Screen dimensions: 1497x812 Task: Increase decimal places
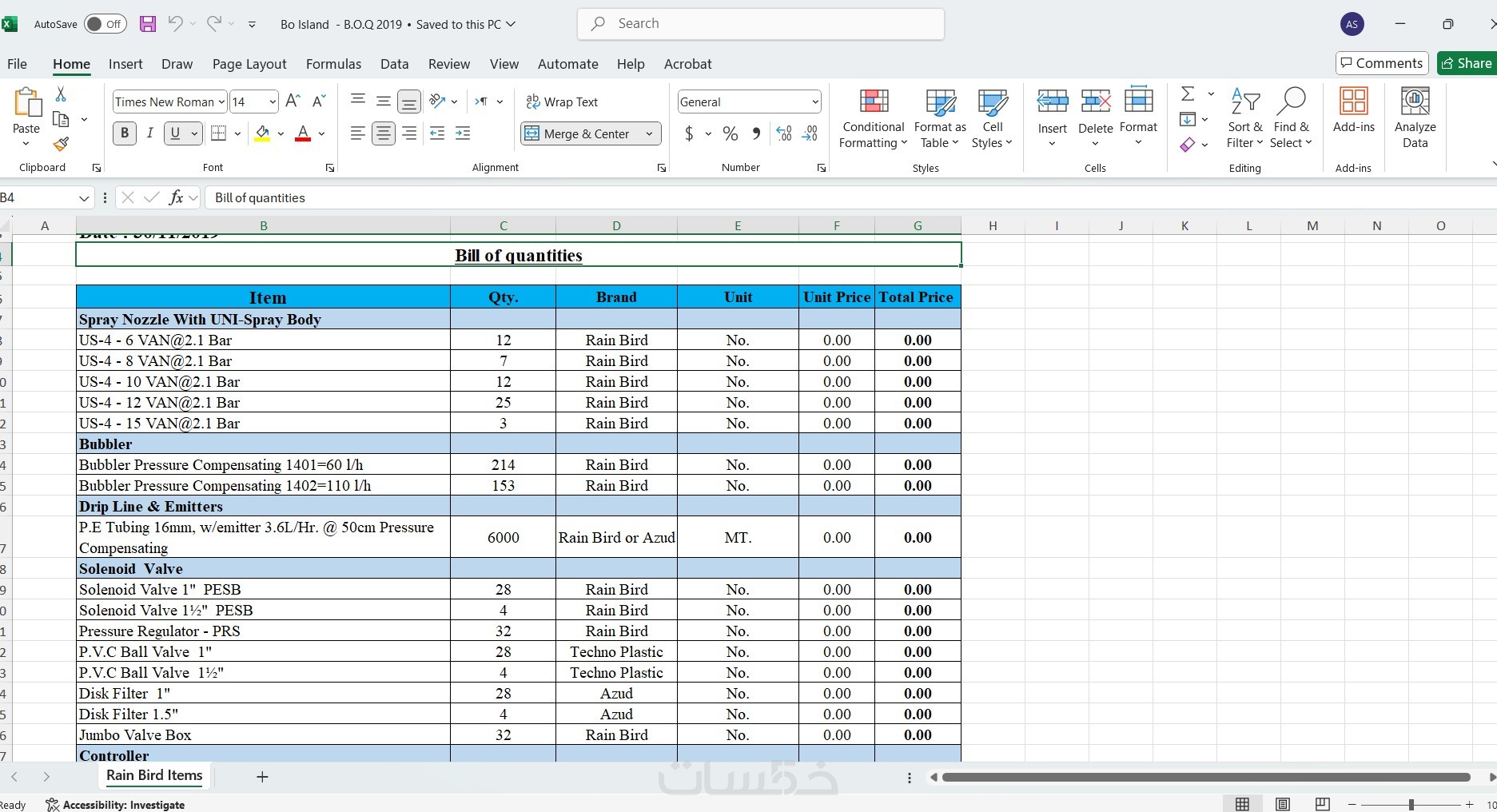[784, 133]
